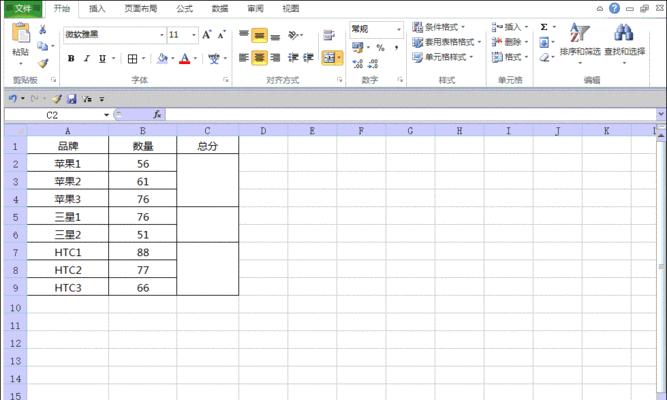Select column D header
Image resolution: width=667 pixels, height=400 pixels.
tap(263, 131)
